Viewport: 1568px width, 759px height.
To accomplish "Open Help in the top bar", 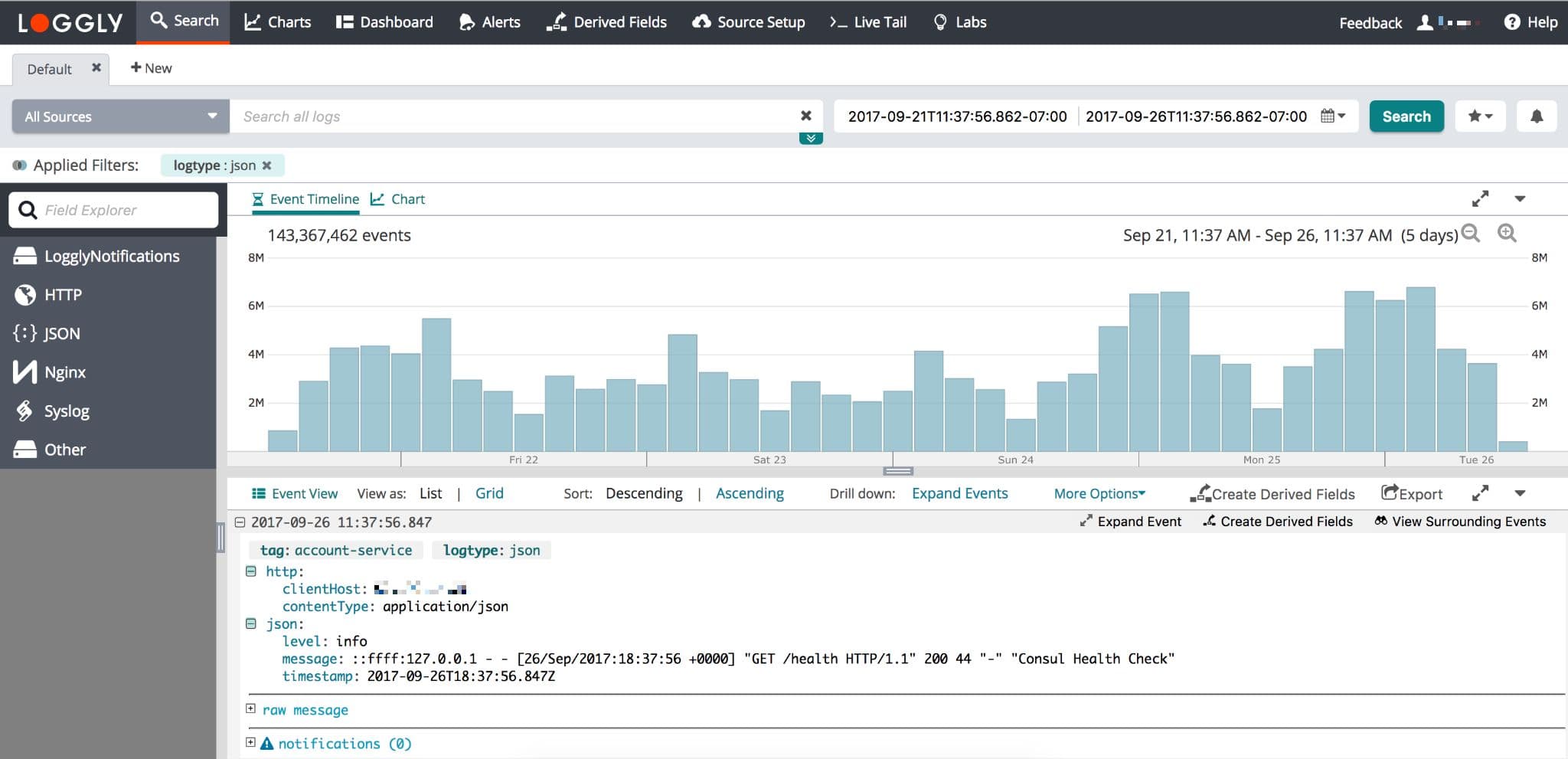I will [1530, 22].
